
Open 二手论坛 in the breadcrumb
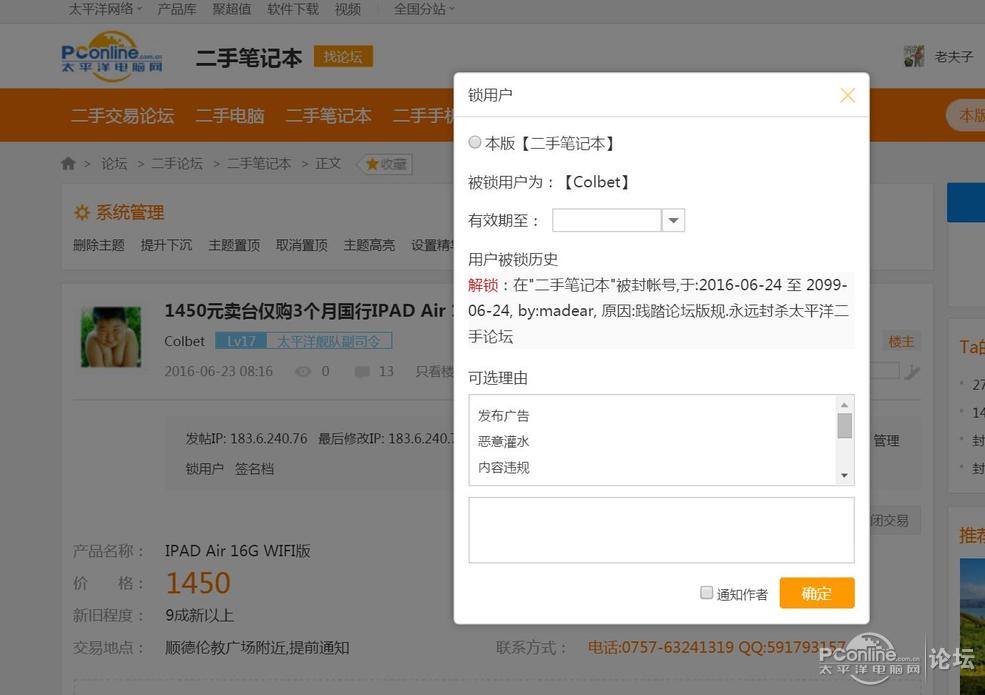(x=177, y=164)
